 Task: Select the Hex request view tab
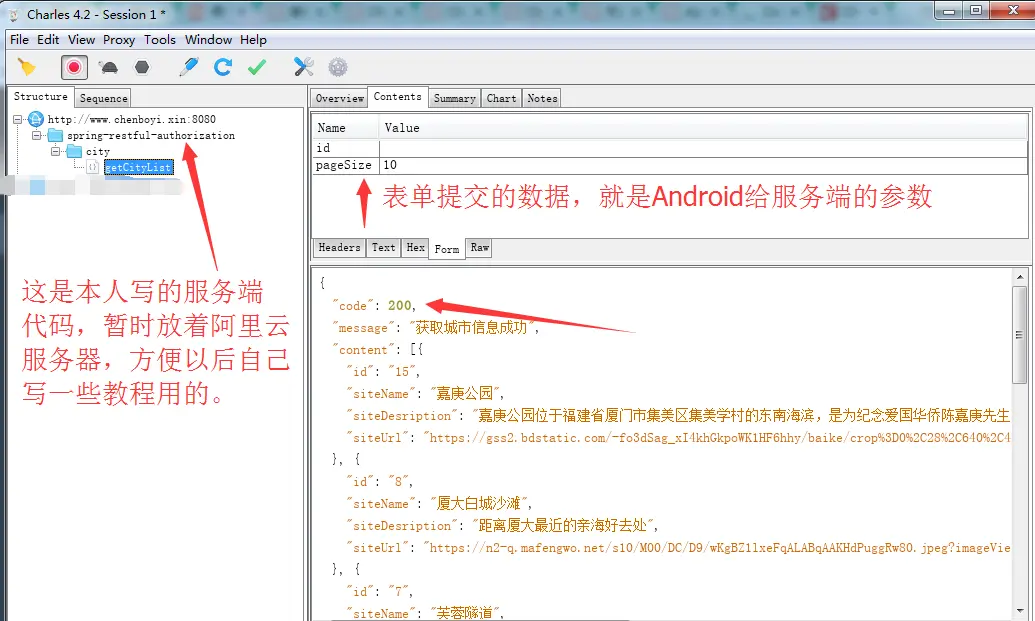pyautogui.click(x=415, y=247)
